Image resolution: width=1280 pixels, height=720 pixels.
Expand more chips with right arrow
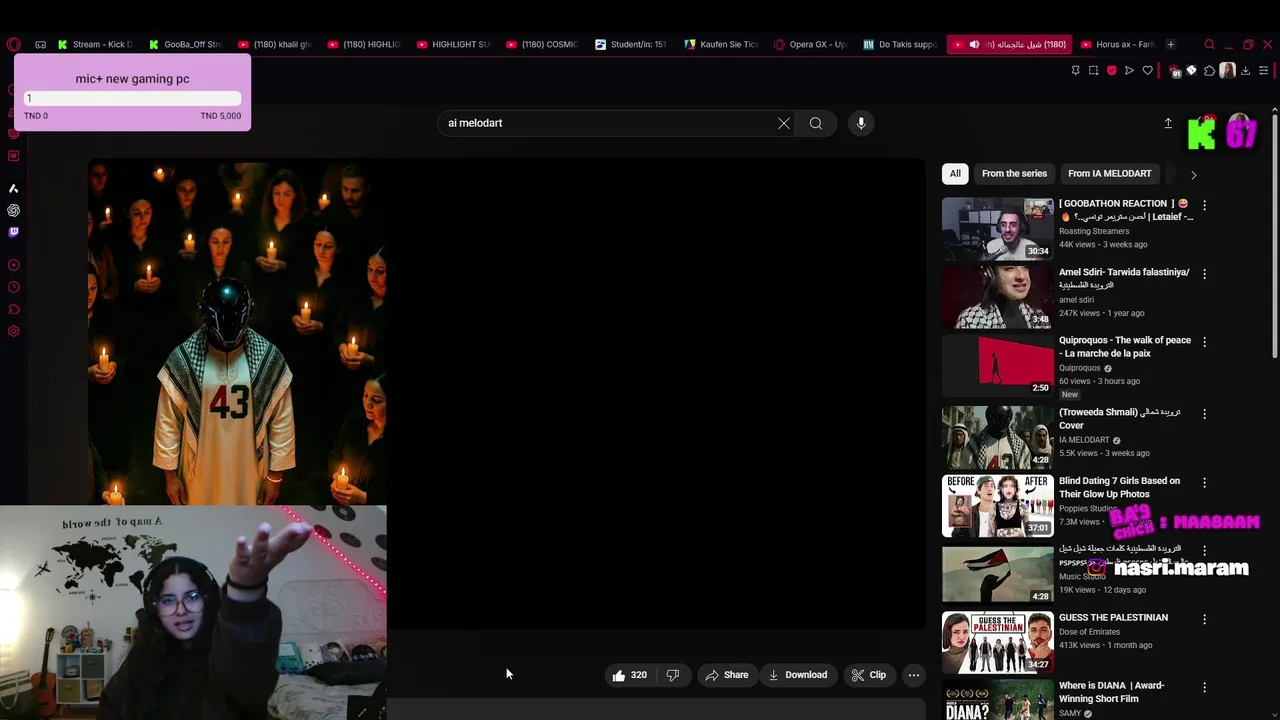click(1193, 175)
